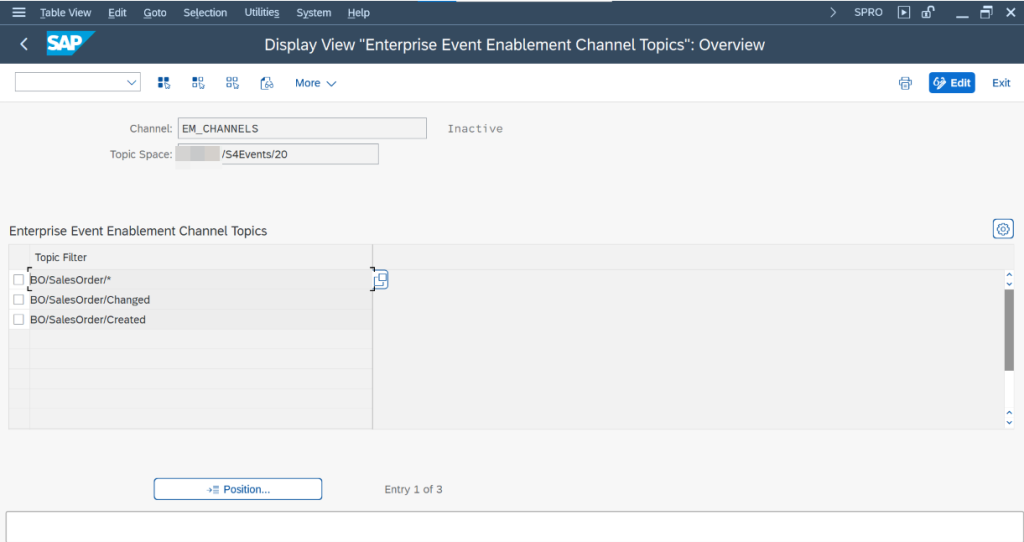Select the BO/SalesOrder/* topic filter cell
The height and width of the screenshot is (542, 1024).
click(200, 279)
